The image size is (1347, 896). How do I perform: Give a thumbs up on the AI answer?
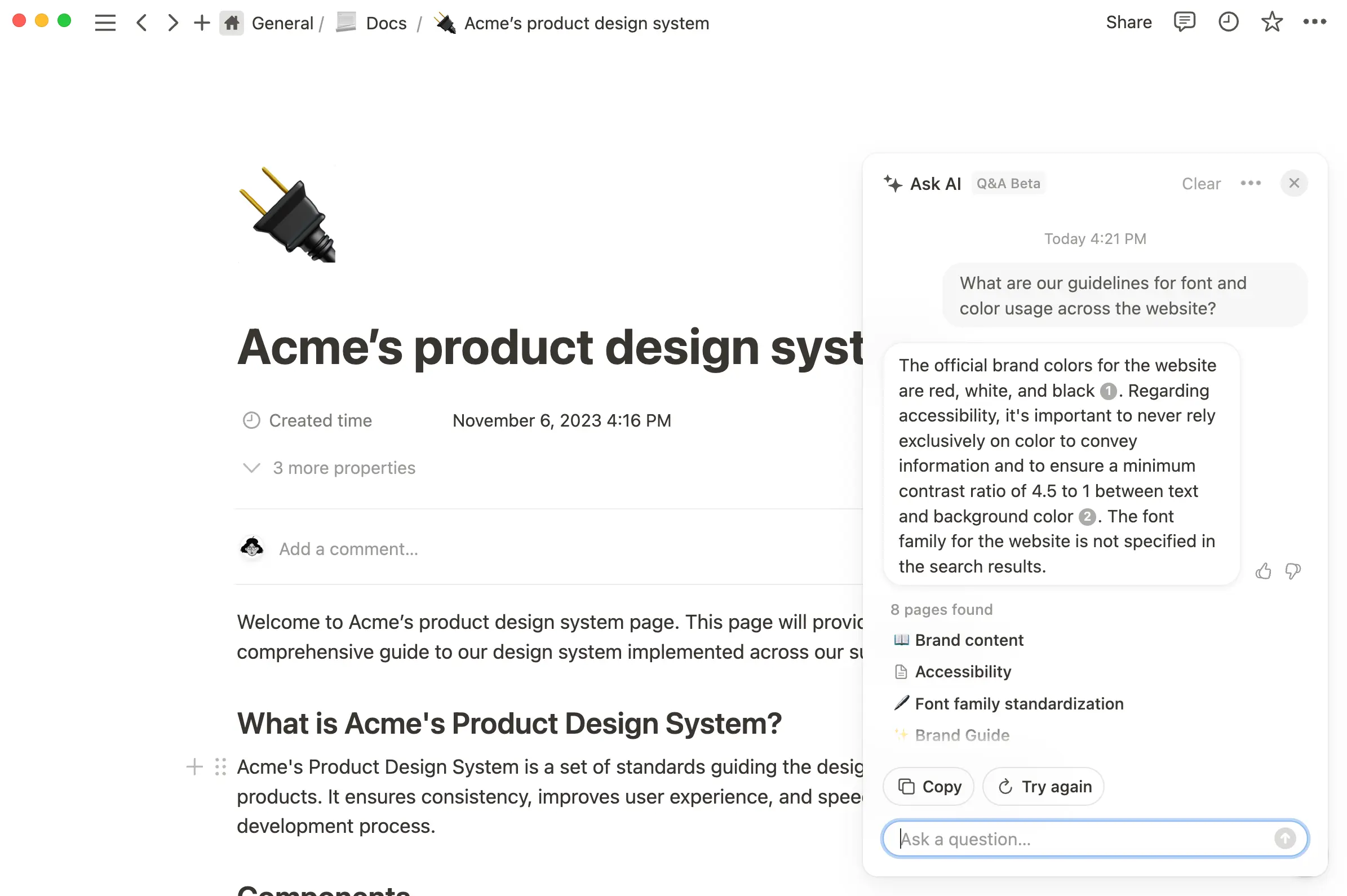click(x=1264, y=571)
